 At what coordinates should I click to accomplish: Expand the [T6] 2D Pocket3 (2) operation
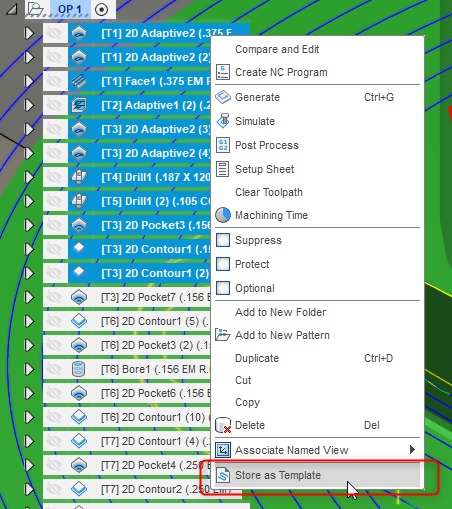(29, 345)
